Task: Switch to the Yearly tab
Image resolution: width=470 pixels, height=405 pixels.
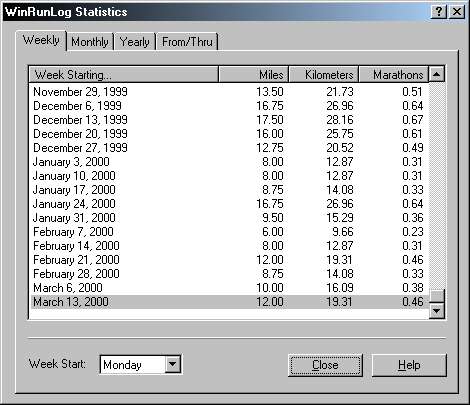Action: (x=135, y=42)
